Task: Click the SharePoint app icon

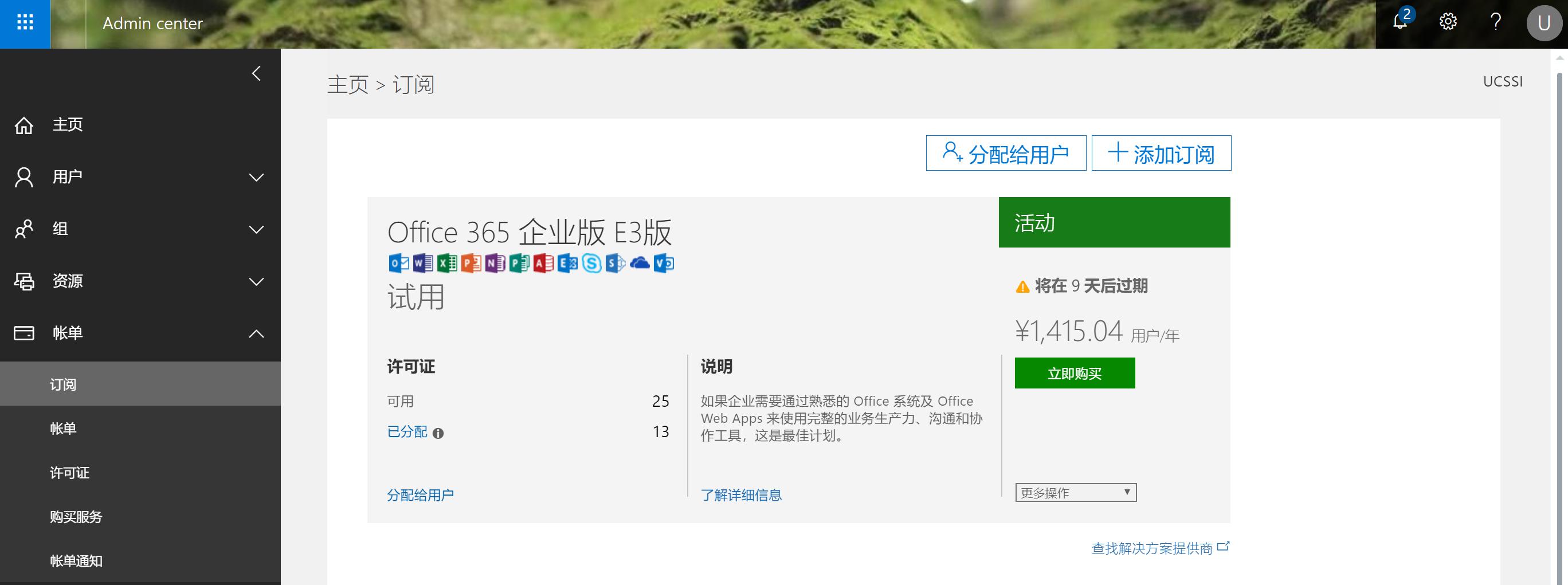Action: coord(616,263)
